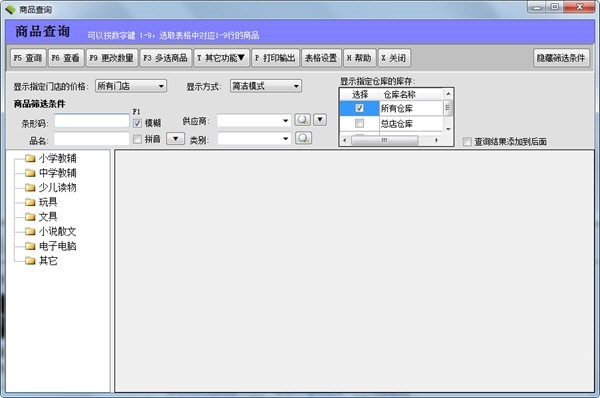Open the T 其它功能 menu
The width and height of the screenshot is (600, 398).
tap(222, 58)
